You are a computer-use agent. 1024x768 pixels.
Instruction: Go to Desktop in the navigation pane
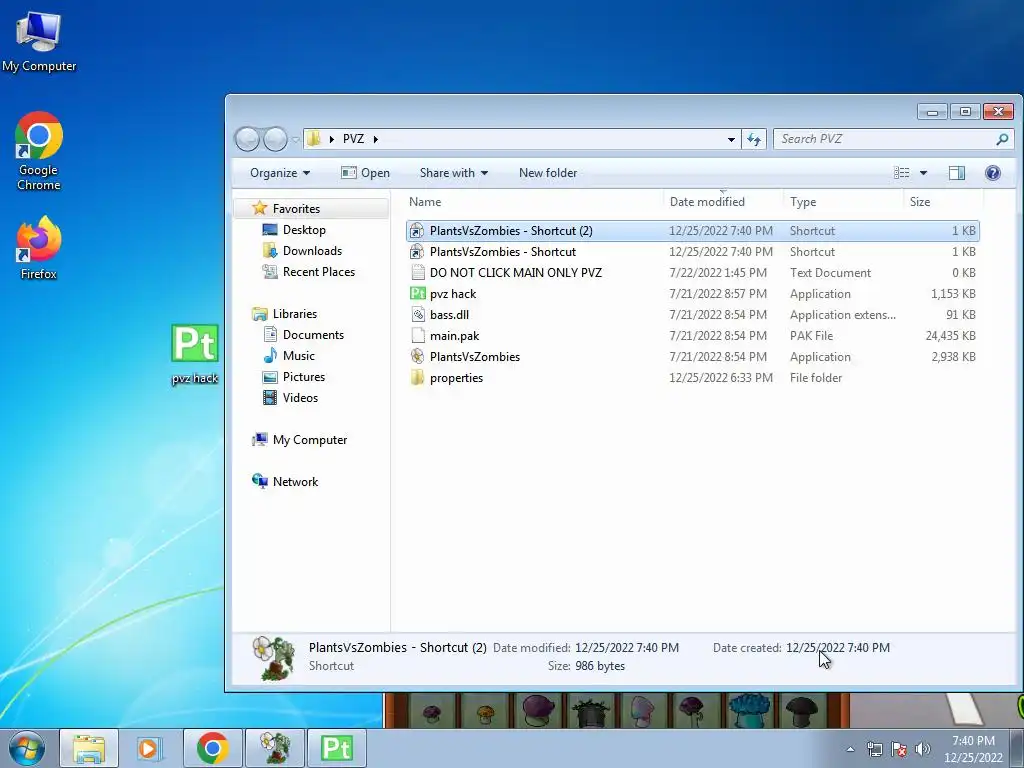pos(304,229)
